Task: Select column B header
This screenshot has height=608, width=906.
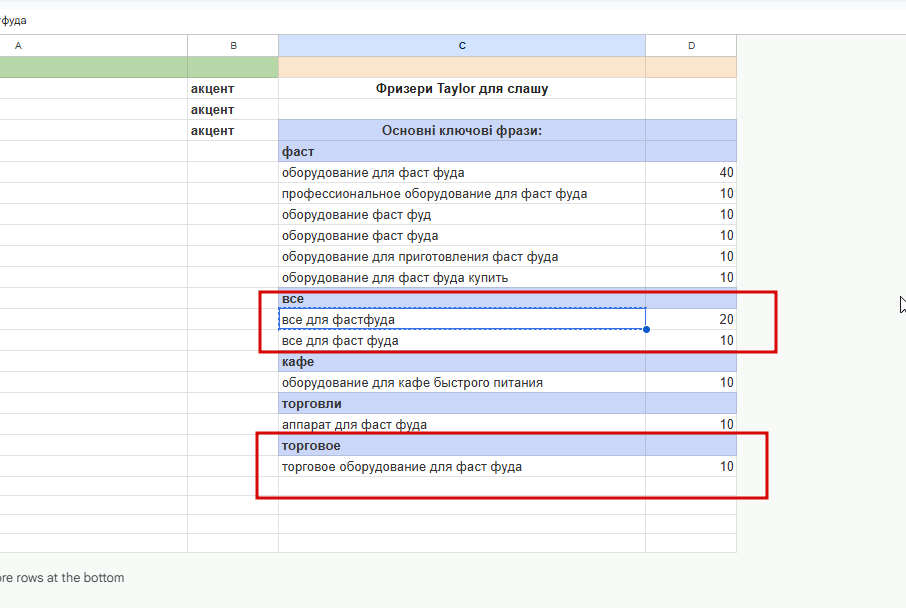Action: coord(233,46)
